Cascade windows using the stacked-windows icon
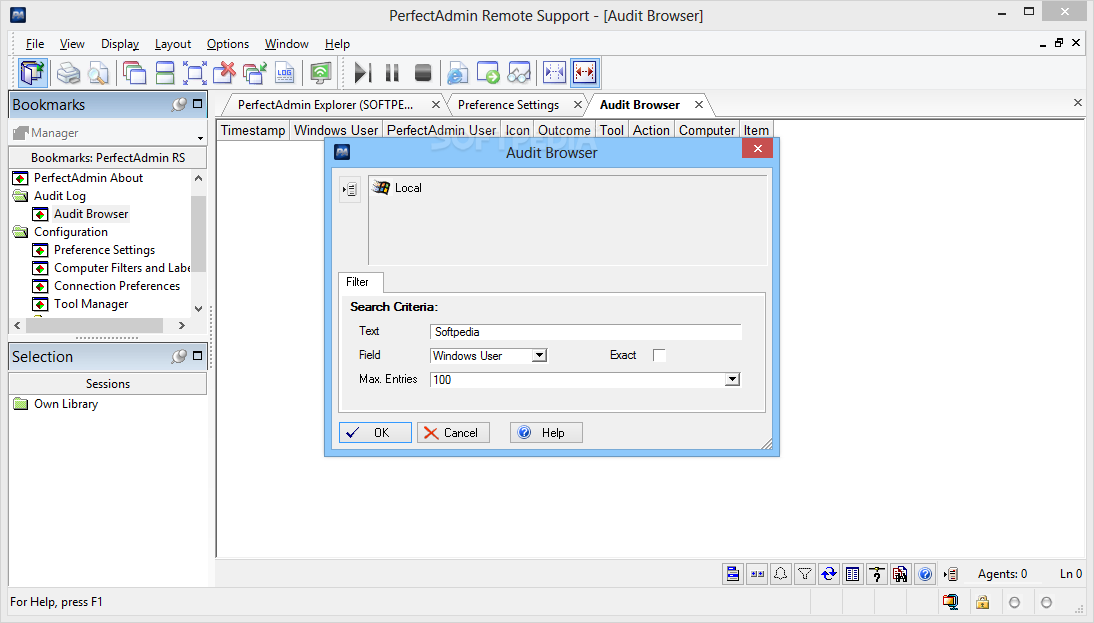 [134, 73]
